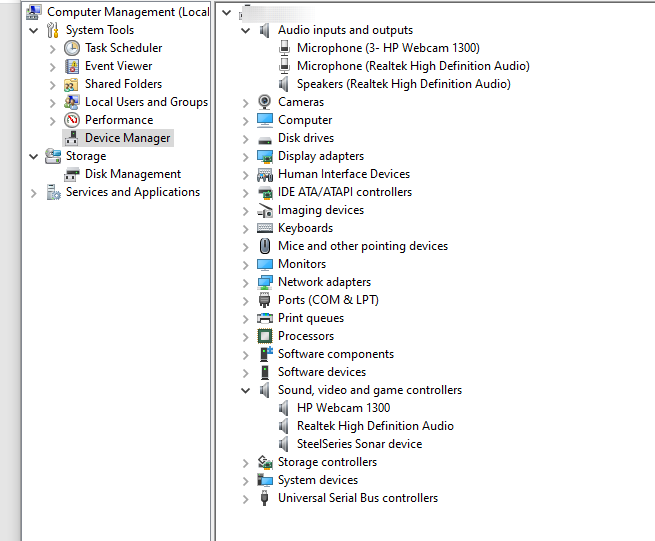Image resolution: width=655 pixels, height=541 pixels.
Task: Click the Performance monitor icon
Action: pos(72,120)
